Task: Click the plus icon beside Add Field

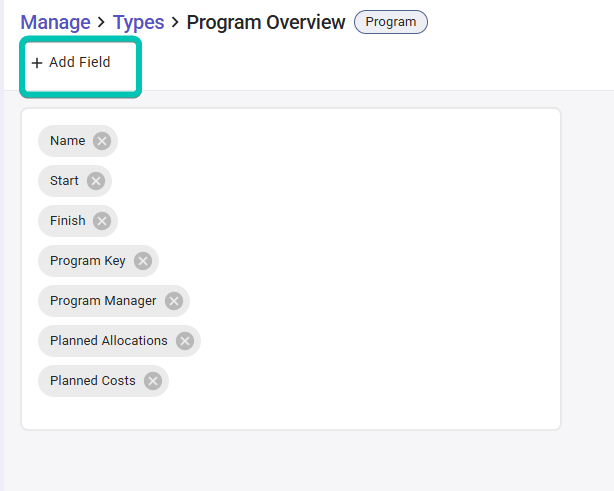Action: pos(37,63)
